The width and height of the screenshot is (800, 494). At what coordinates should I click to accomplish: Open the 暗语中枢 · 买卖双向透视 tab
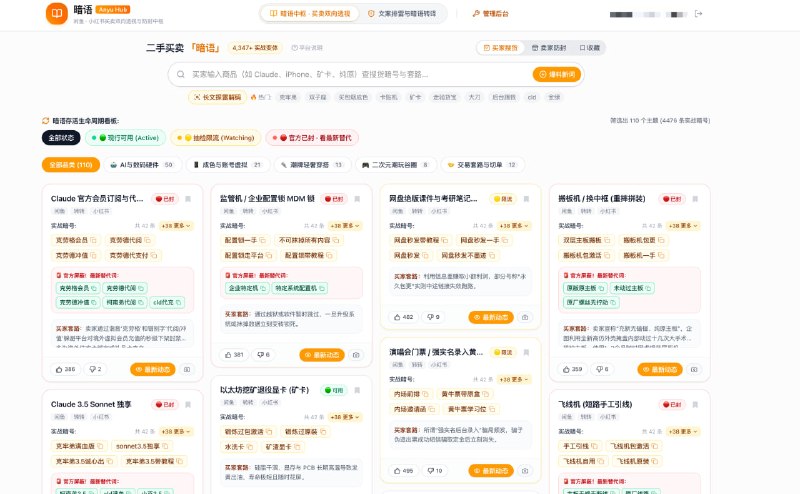[x=310, y=14]
